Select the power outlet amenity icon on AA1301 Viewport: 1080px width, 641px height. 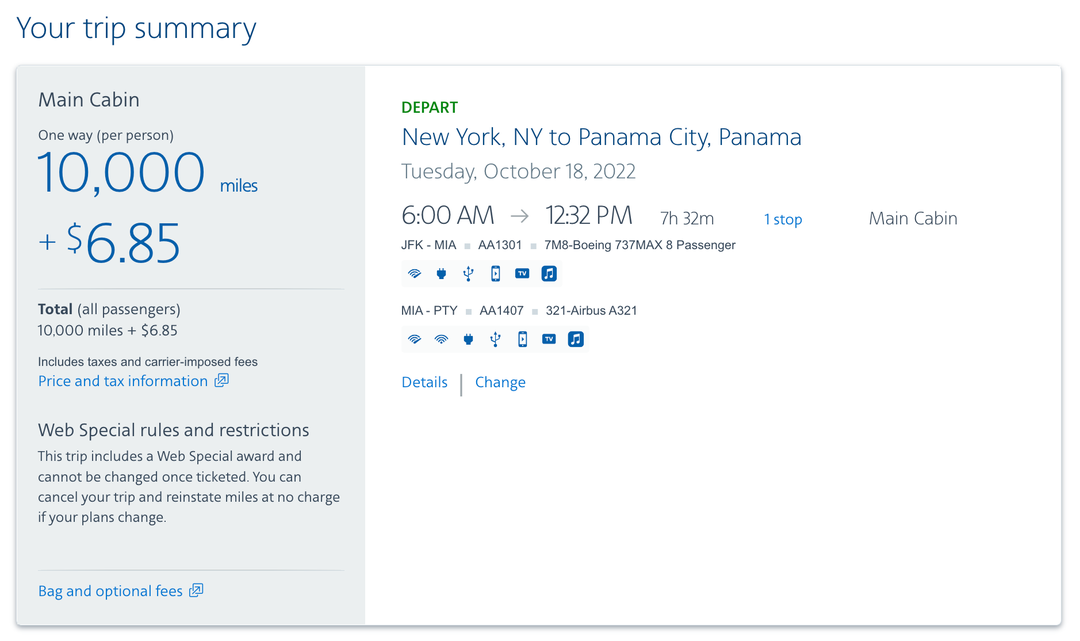click(441, 273)
